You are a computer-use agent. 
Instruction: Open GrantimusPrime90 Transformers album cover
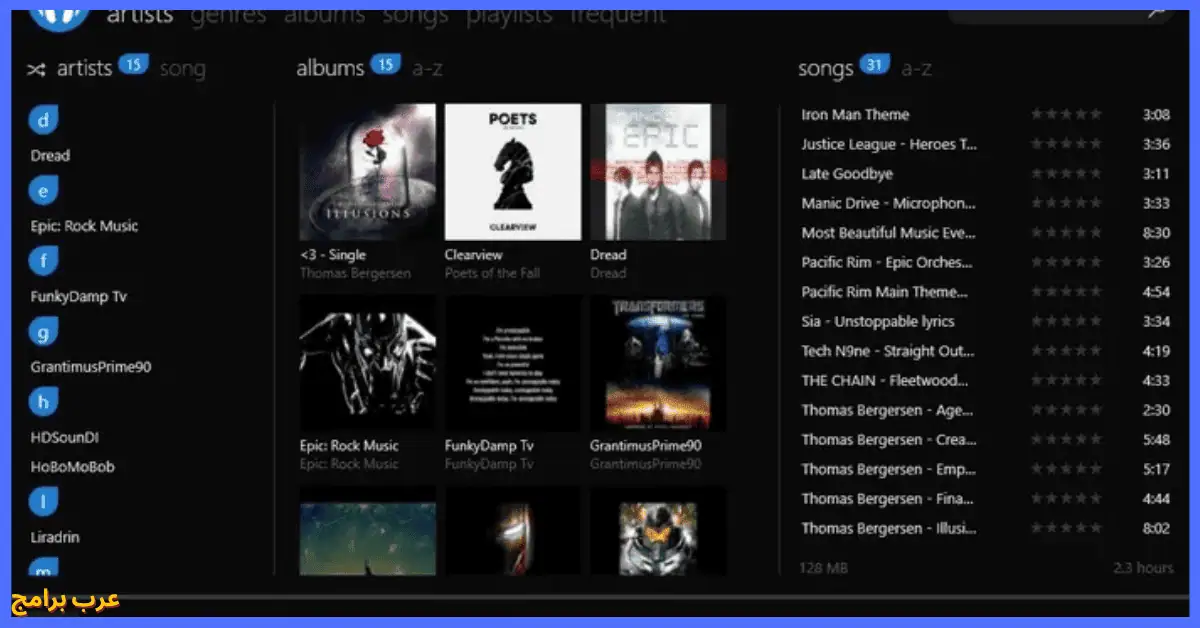pyautogui.click(x=658, y=363)
